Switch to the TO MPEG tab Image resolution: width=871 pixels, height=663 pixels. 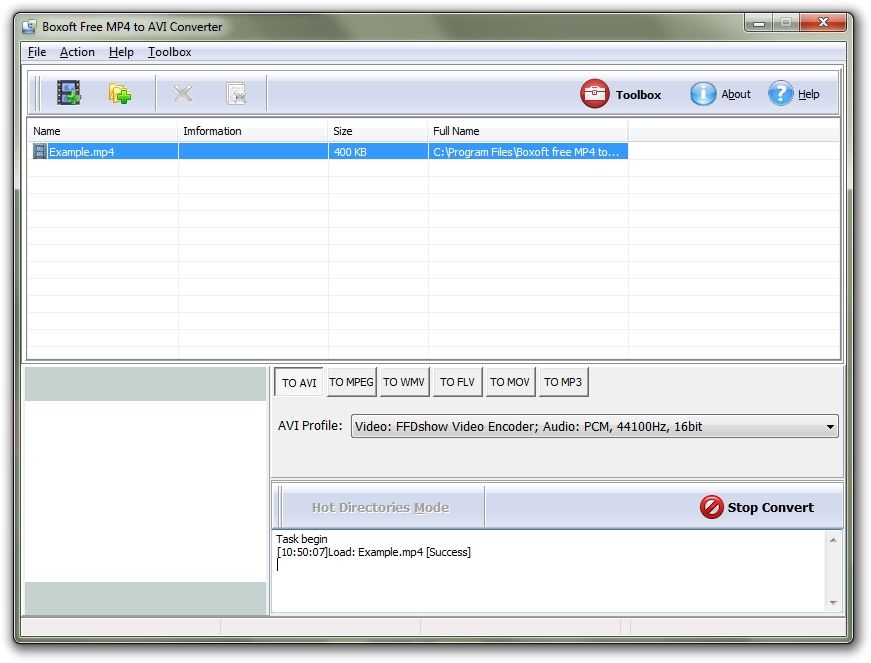[351, 382]
